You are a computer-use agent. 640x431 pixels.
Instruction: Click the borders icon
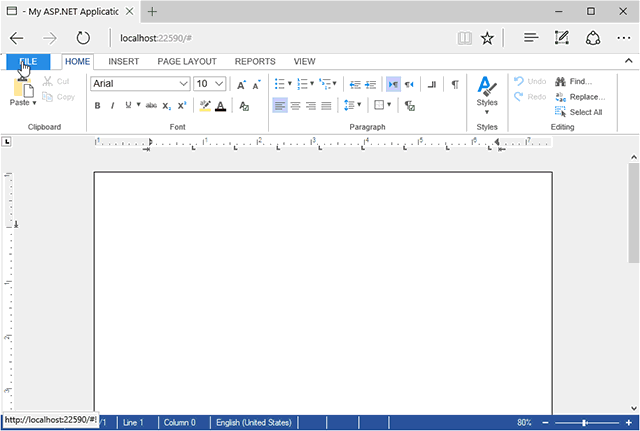[379, 105]
